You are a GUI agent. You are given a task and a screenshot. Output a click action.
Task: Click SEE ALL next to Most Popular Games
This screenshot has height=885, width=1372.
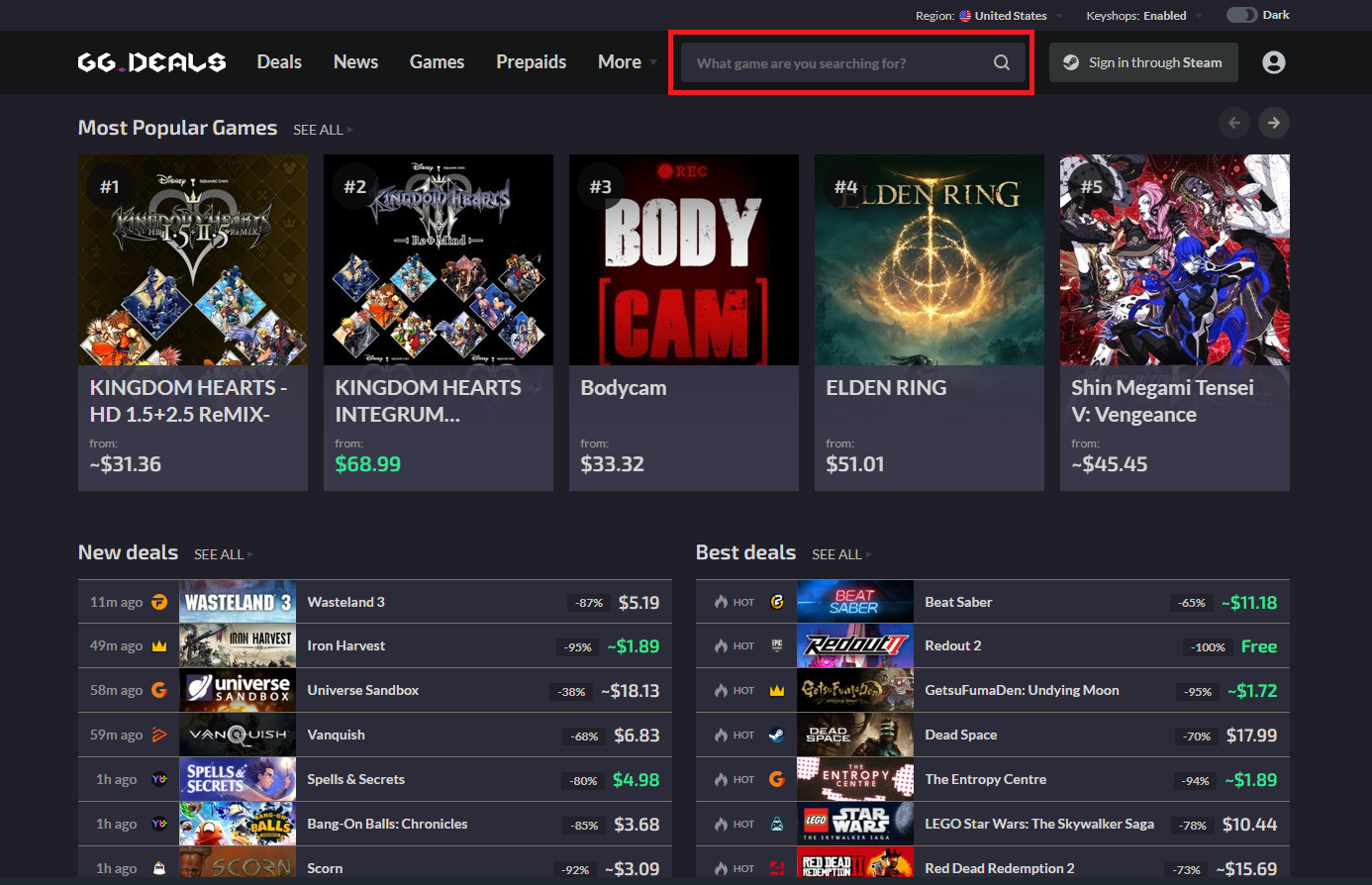coord(322,130)
